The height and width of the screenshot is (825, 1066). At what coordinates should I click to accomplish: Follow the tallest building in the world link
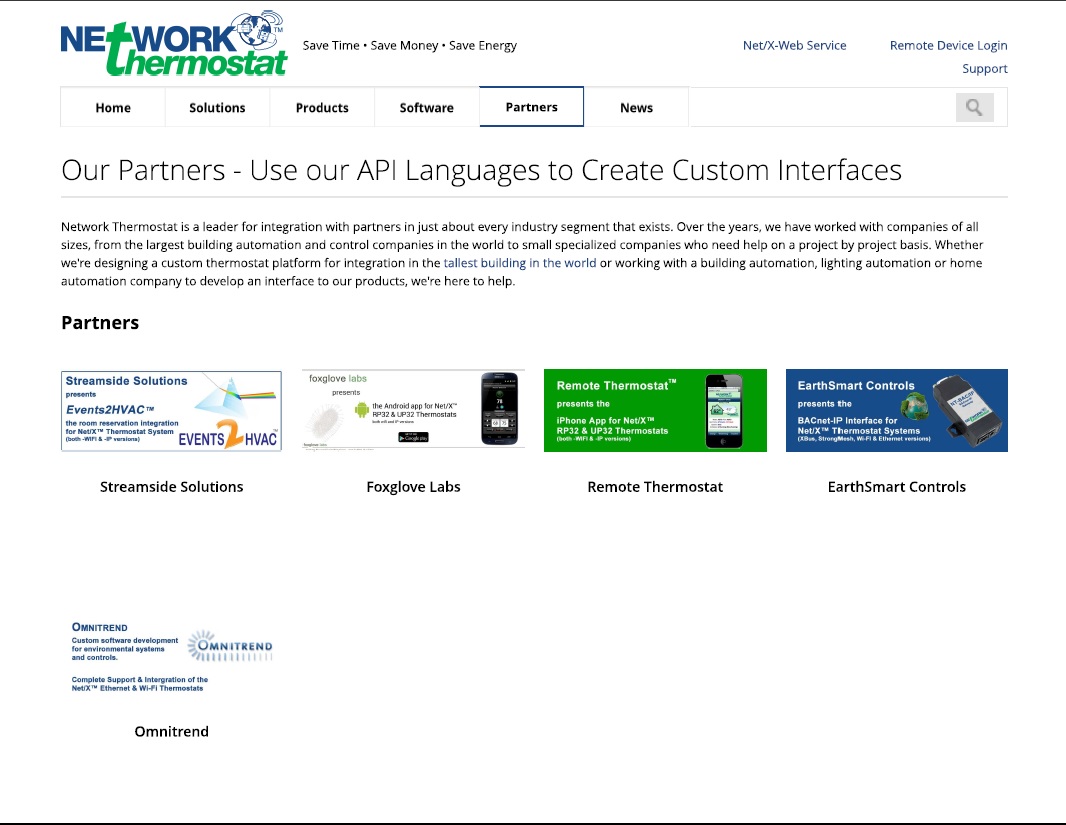coord(520,263)
